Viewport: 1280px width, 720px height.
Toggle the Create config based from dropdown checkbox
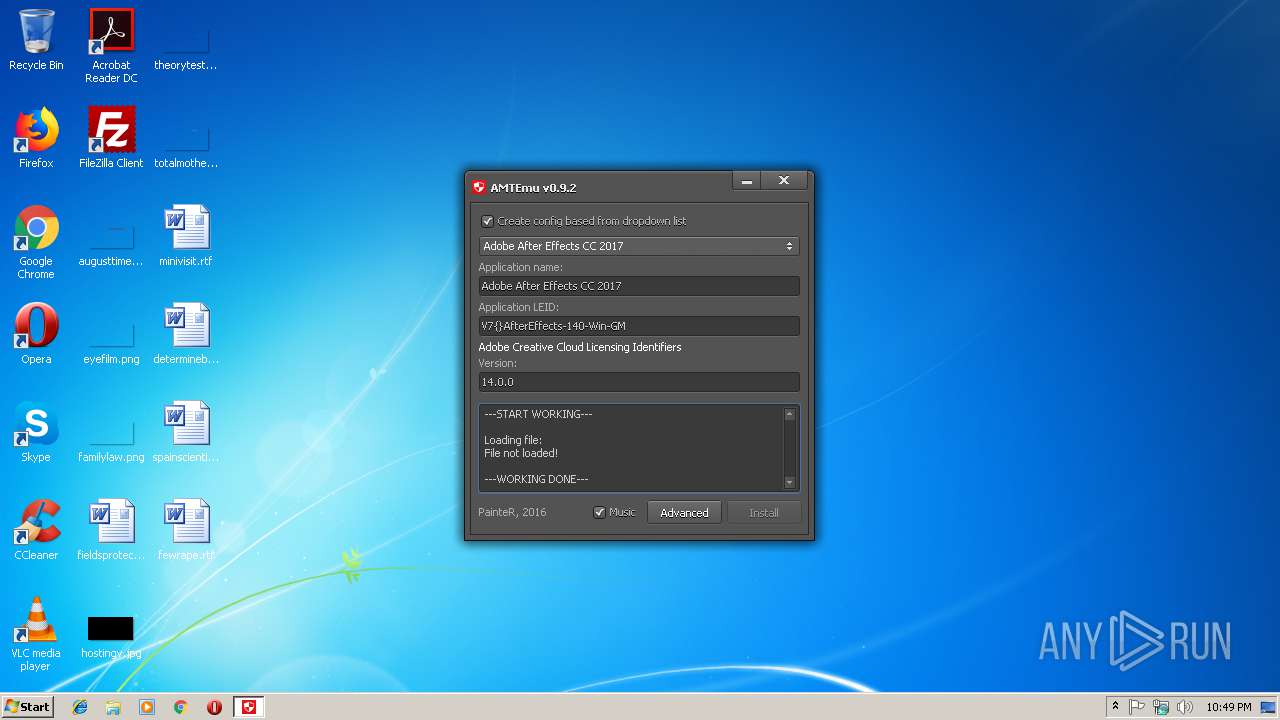tap(487, 221)
